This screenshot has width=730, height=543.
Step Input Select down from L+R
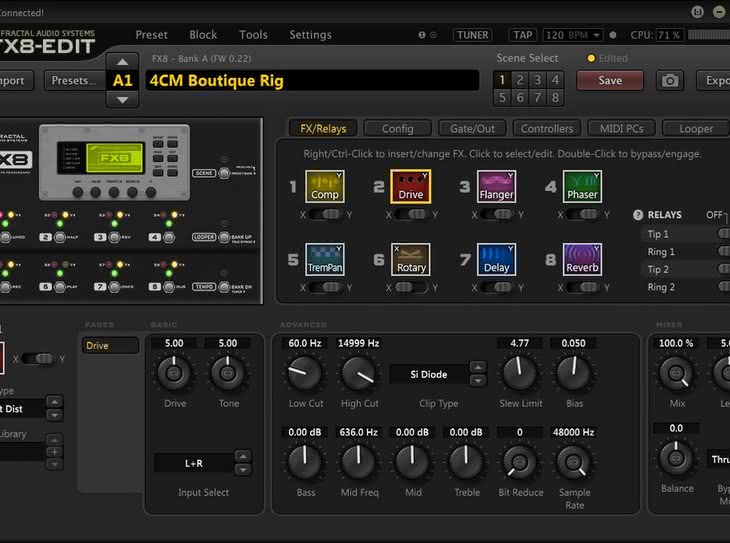[243, 470]
